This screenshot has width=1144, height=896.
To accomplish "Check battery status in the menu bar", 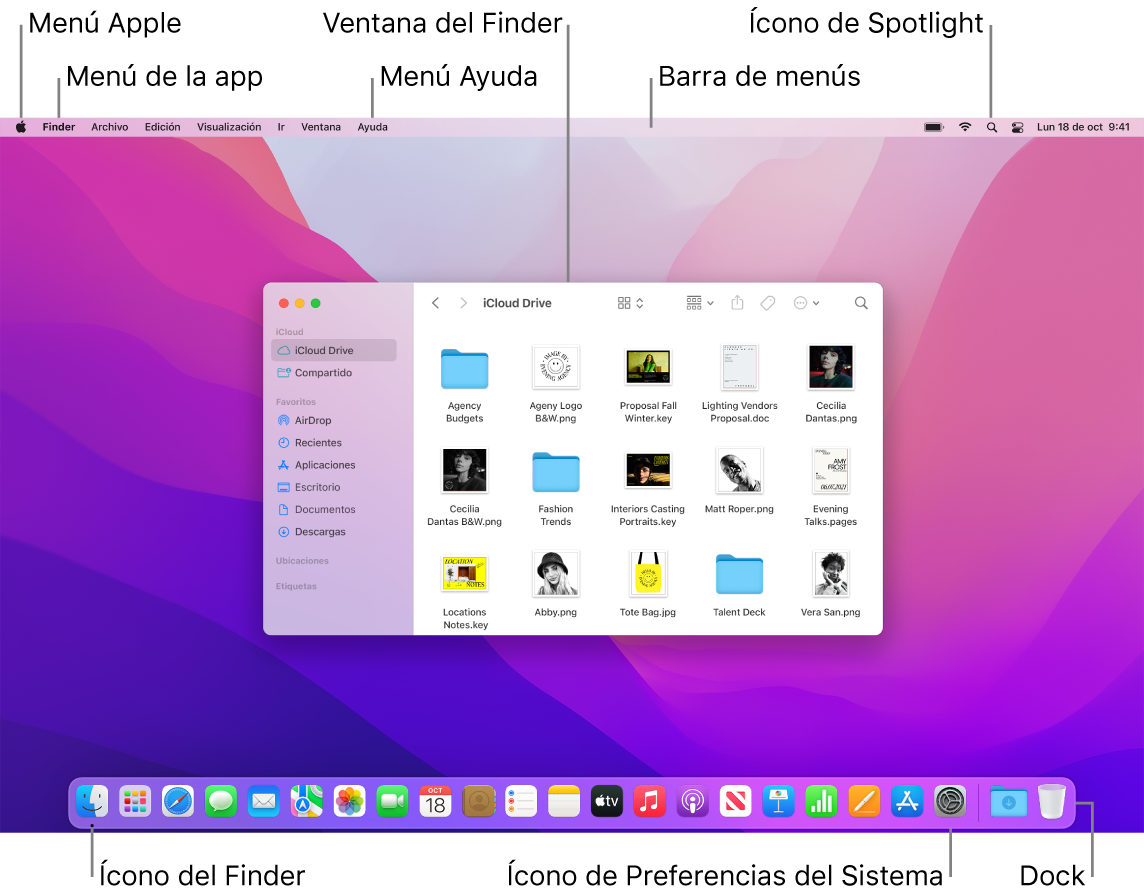I will (933, 127).
